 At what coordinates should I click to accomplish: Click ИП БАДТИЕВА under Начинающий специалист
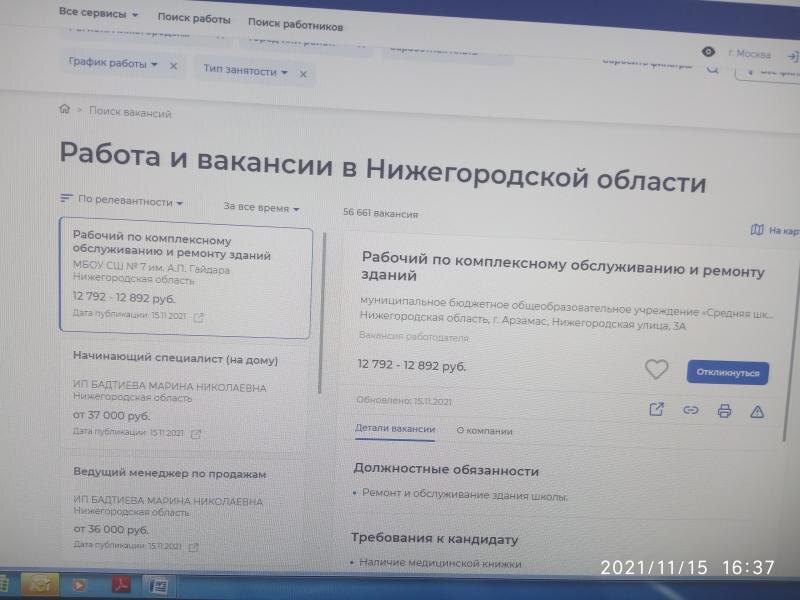(x=169, y=387)
